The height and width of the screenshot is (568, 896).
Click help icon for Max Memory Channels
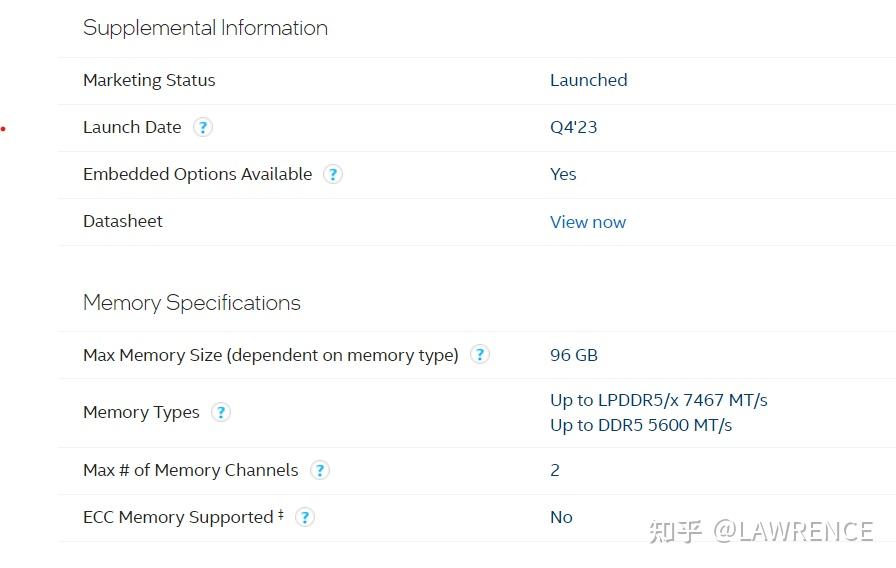tap(319, 470)
